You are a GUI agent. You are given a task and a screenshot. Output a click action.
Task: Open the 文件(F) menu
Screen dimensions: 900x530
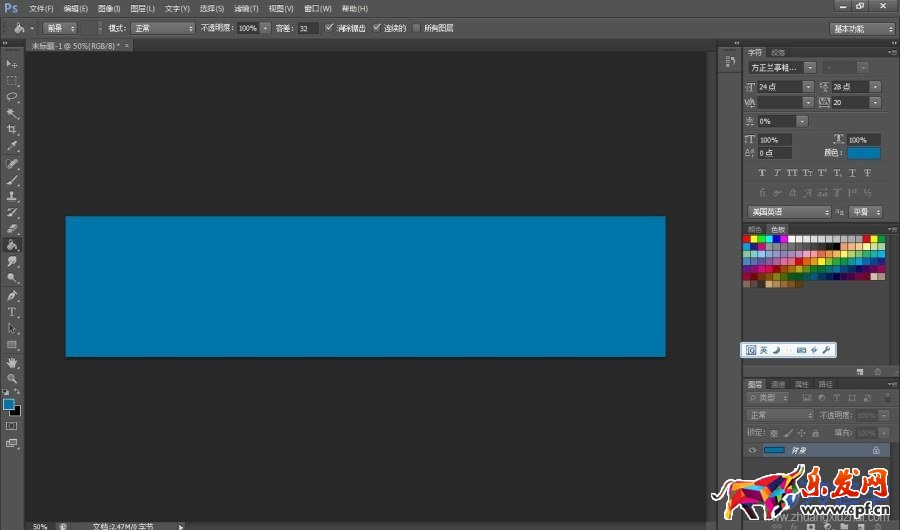pyautogui.click(x=41, y=8)
